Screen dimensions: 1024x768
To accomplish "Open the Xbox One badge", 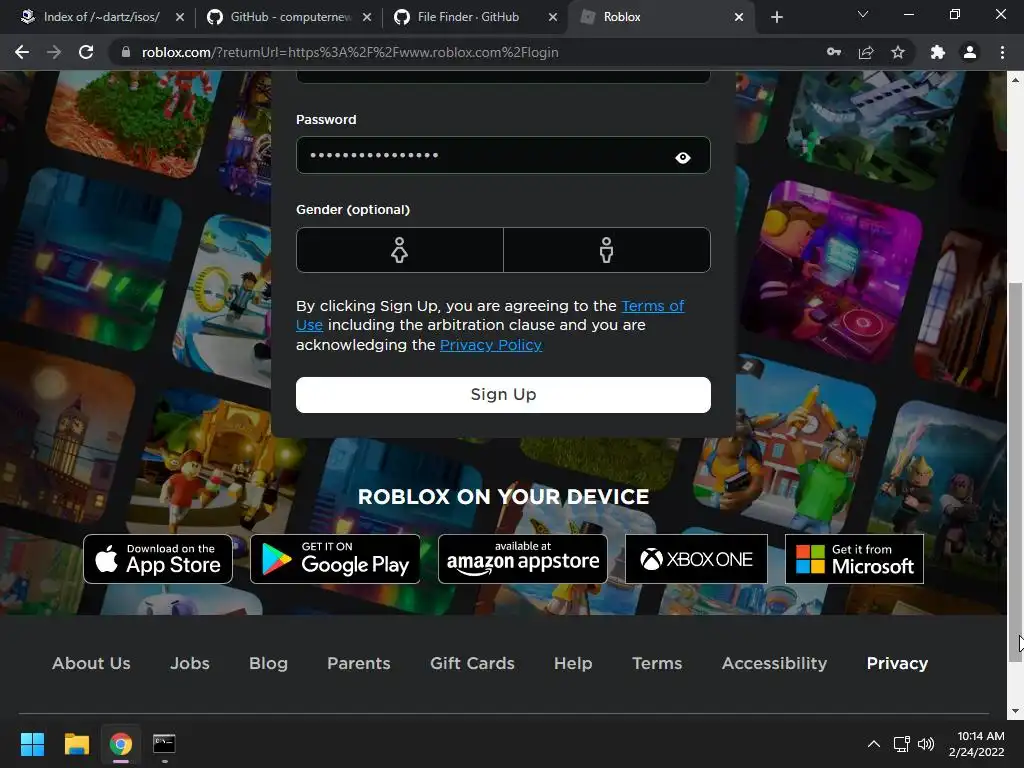I will coord(696,559).
